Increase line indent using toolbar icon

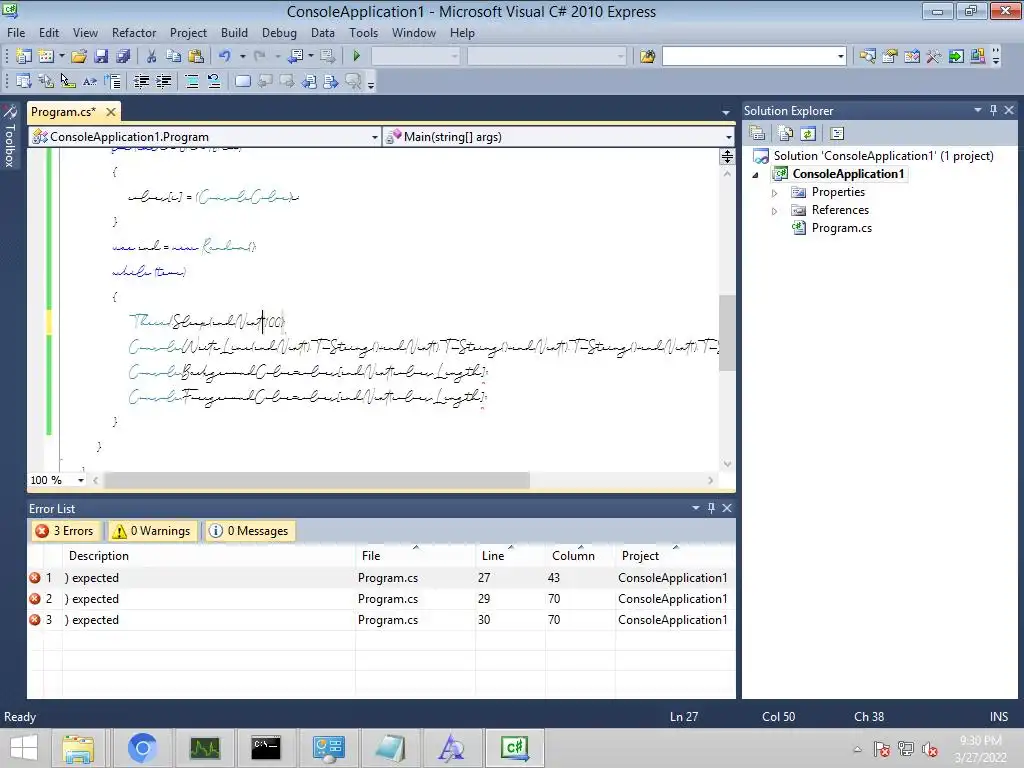163,82
